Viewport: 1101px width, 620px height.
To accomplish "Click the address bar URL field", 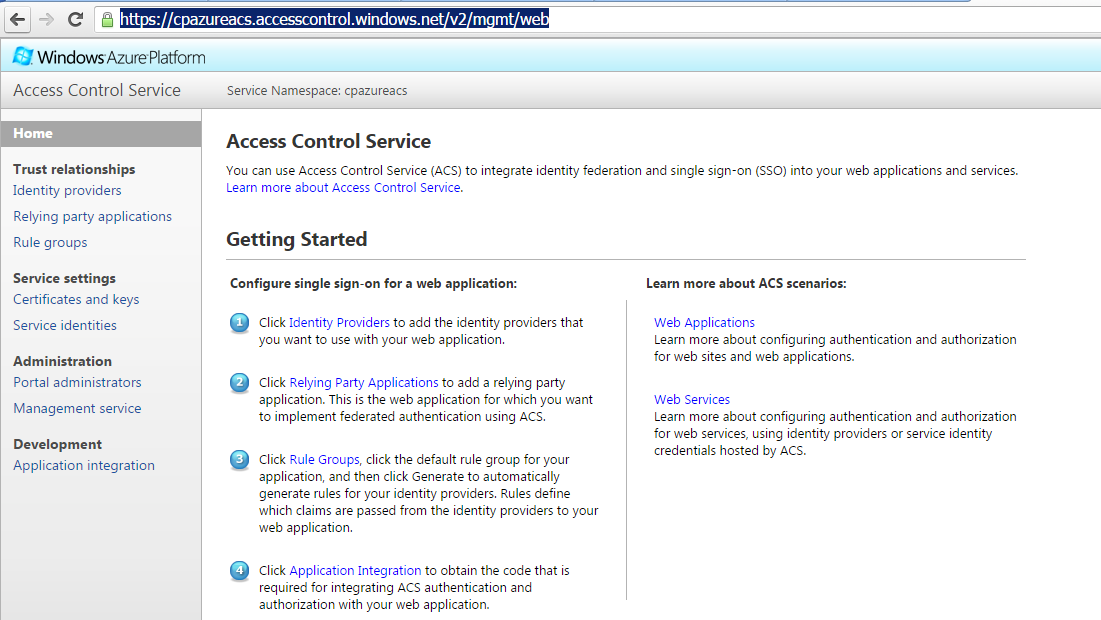I will coord(597,20).
